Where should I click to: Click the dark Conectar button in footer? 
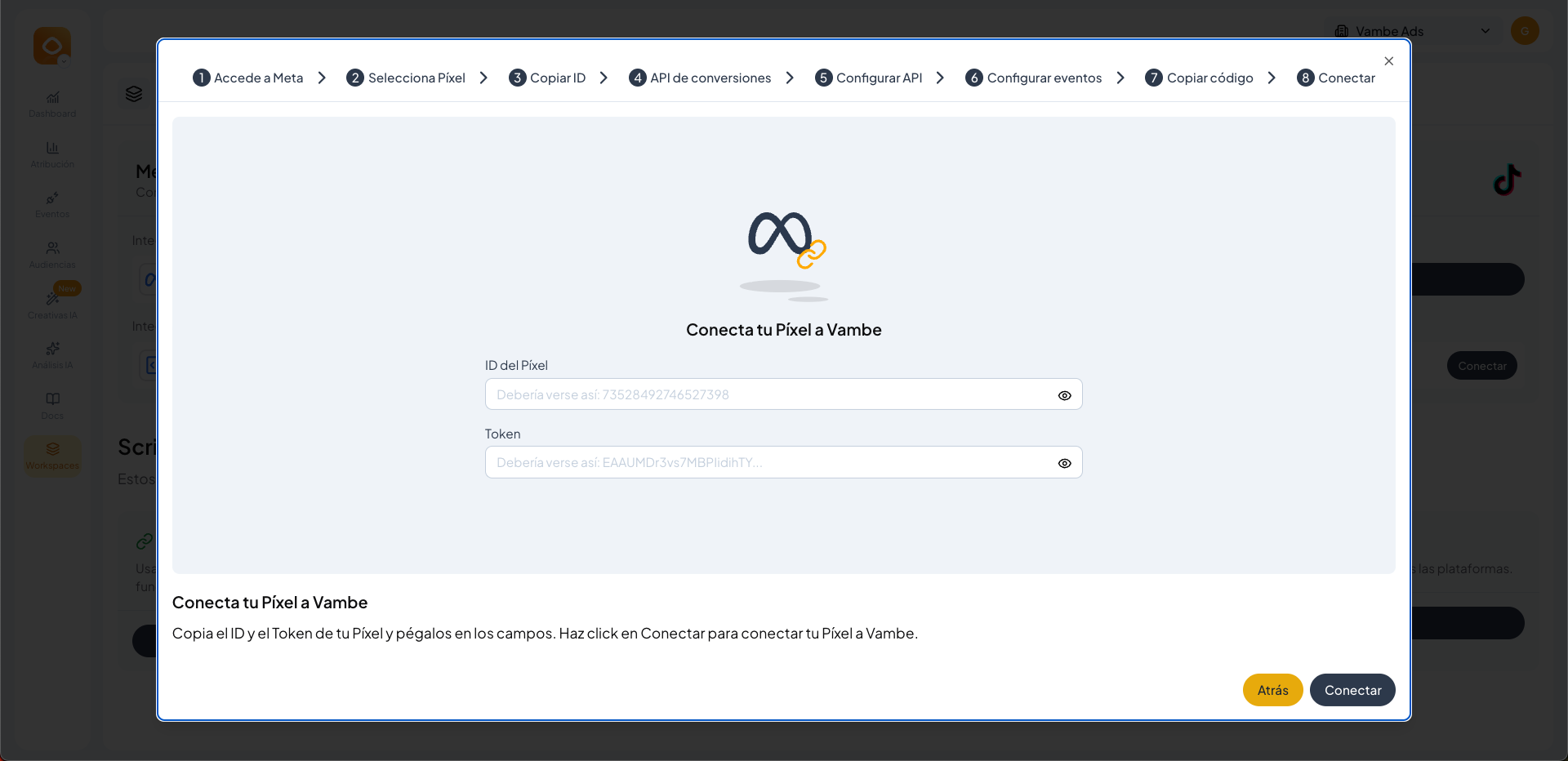(x=1352, y=690)
